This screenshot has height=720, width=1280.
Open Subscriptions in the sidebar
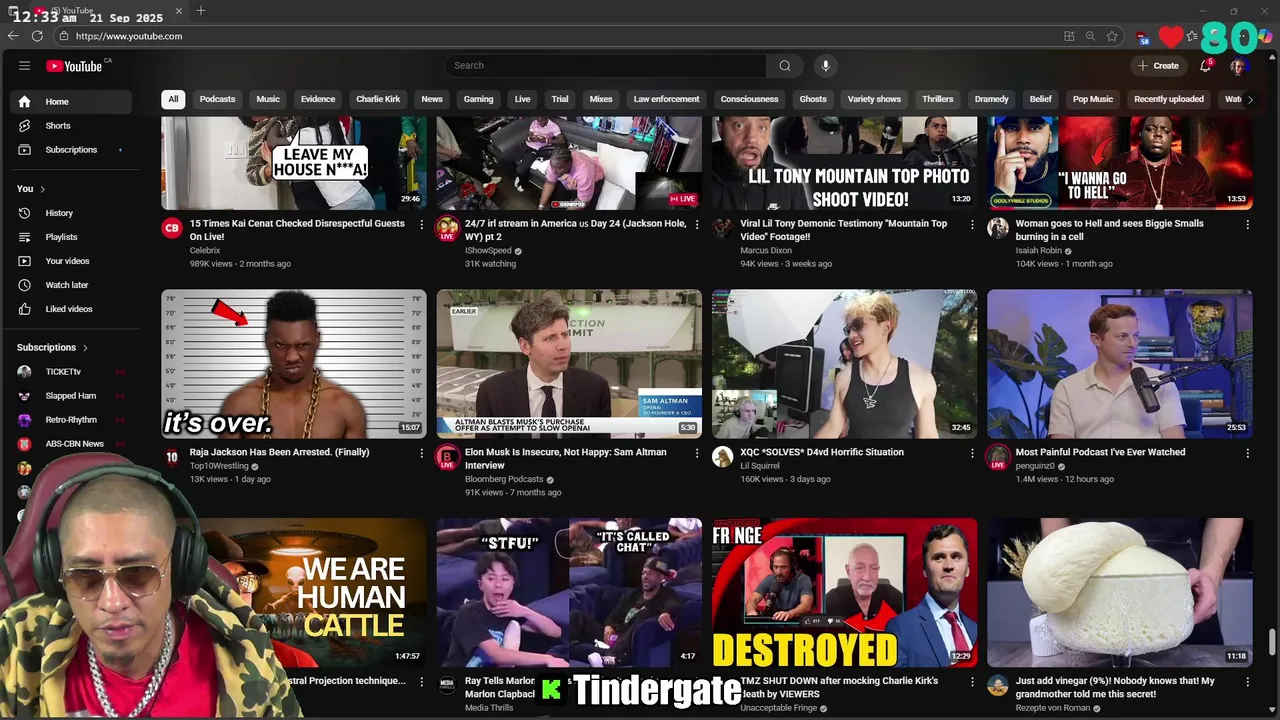point(70,150)
